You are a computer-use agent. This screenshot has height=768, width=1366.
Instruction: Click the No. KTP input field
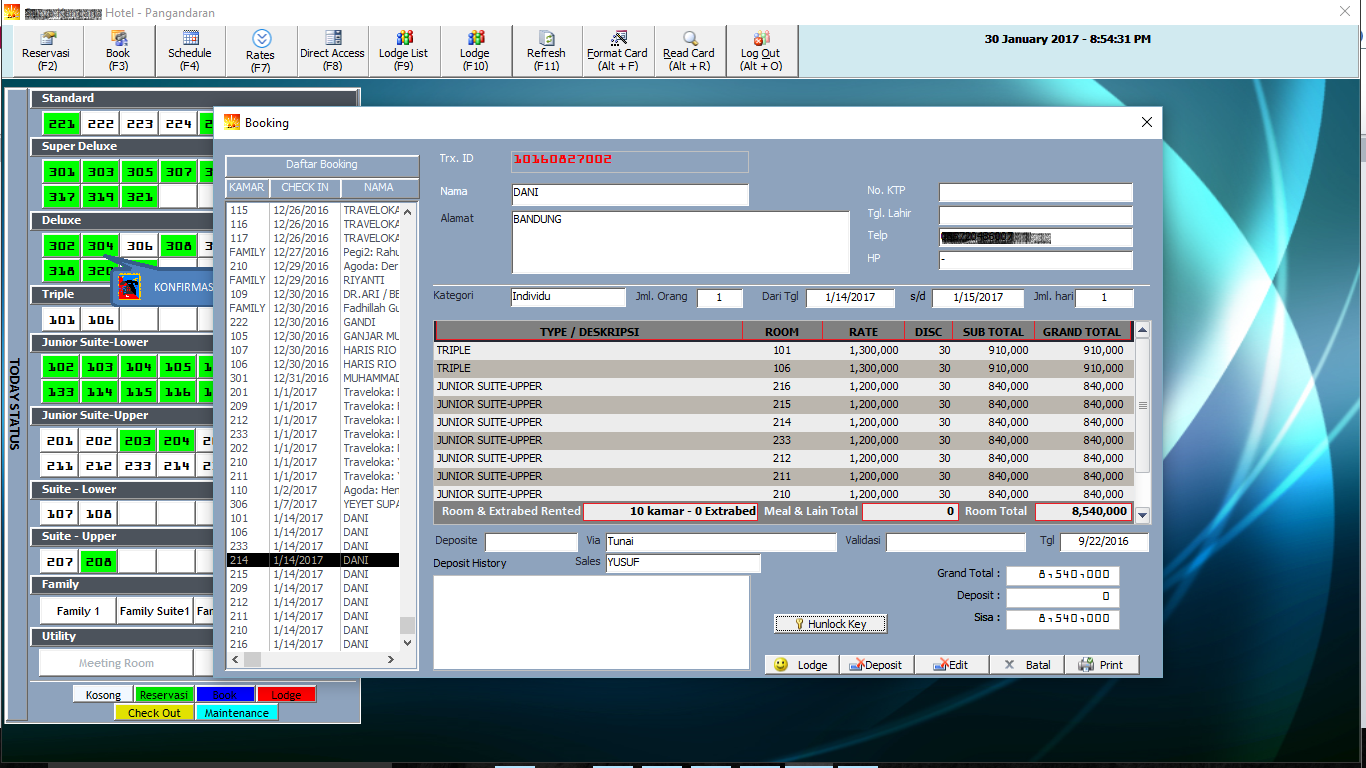1035,192
